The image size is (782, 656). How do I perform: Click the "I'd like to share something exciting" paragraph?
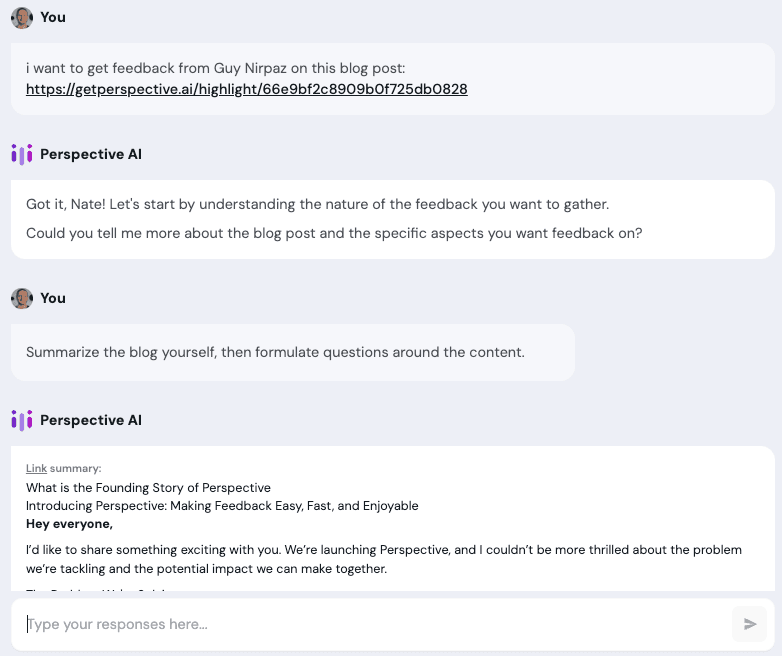click(x=384, y=559)
